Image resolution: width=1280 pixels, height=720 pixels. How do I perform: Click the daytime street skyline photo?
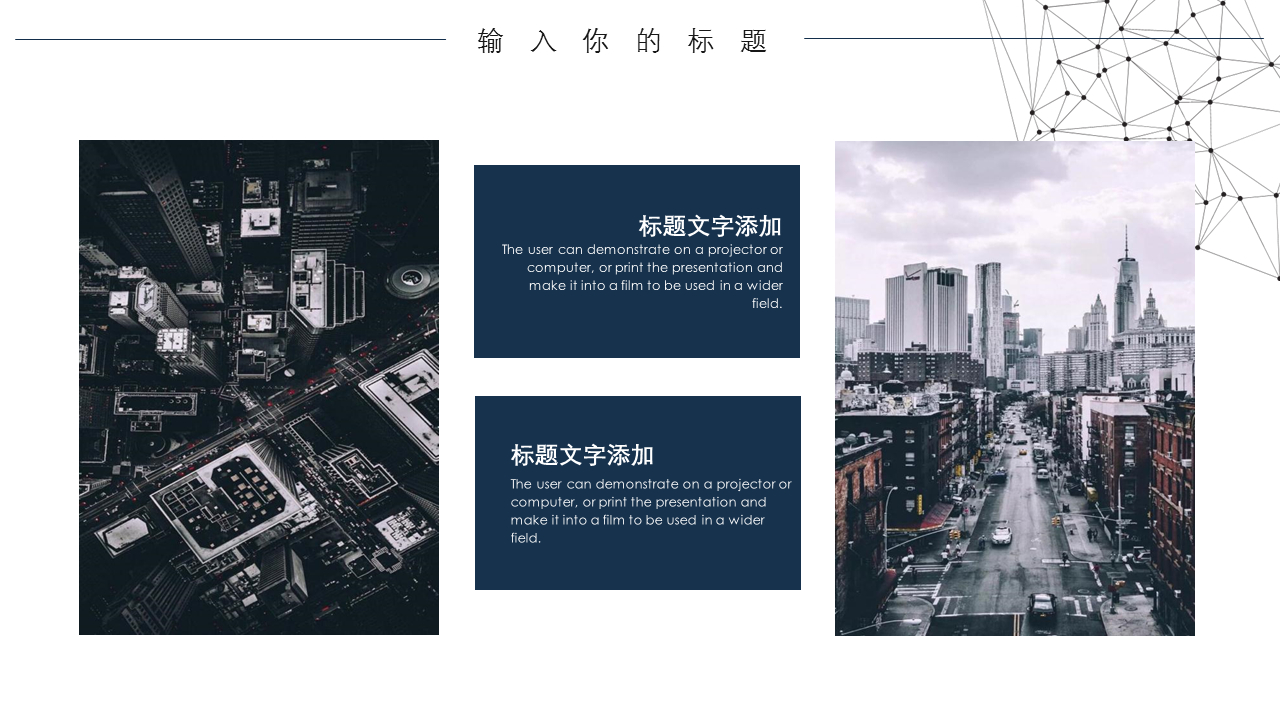(1015, 388)
